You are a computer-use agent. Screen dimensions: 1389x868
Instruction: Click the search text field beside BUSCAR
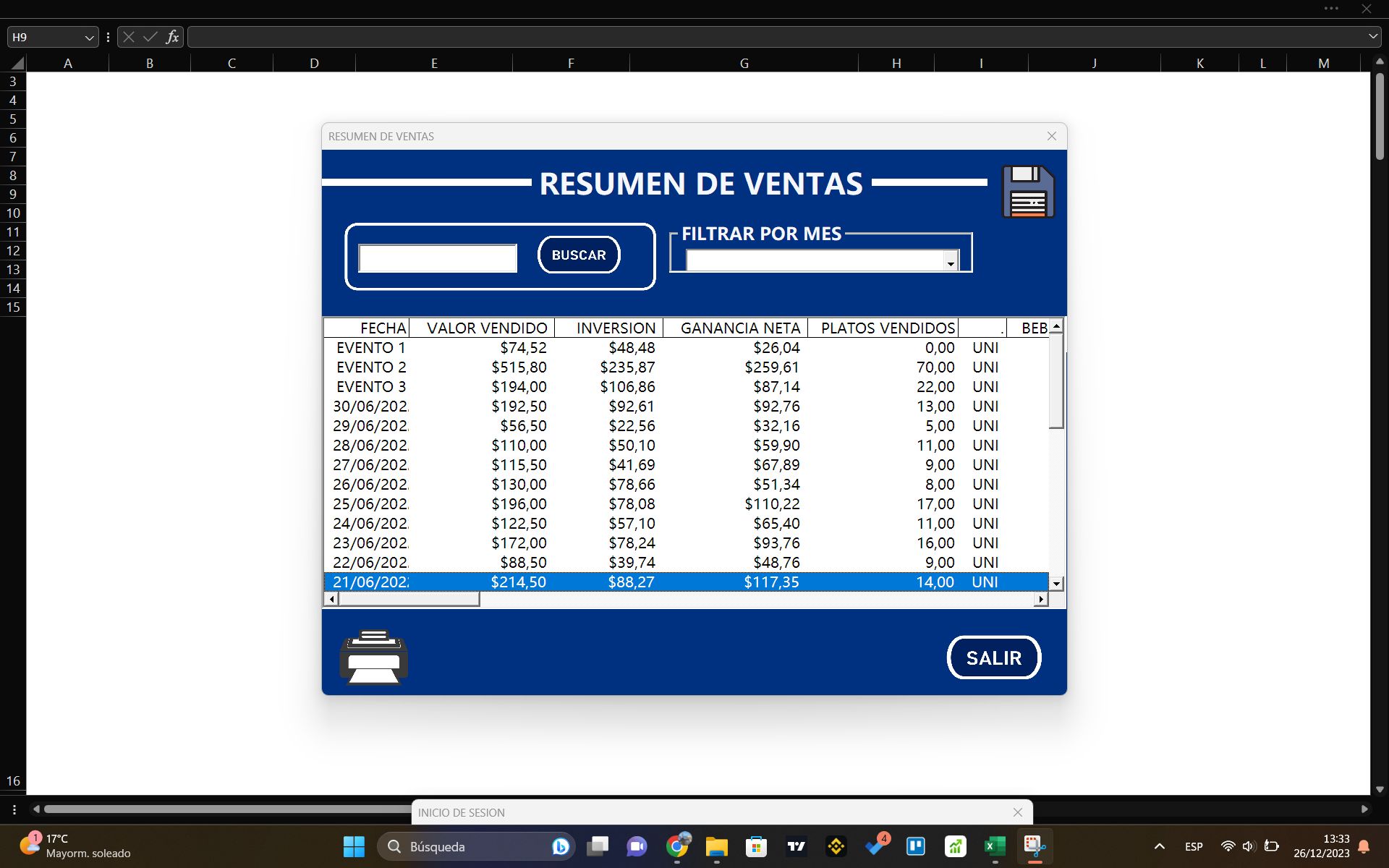[x=437, y=258]
